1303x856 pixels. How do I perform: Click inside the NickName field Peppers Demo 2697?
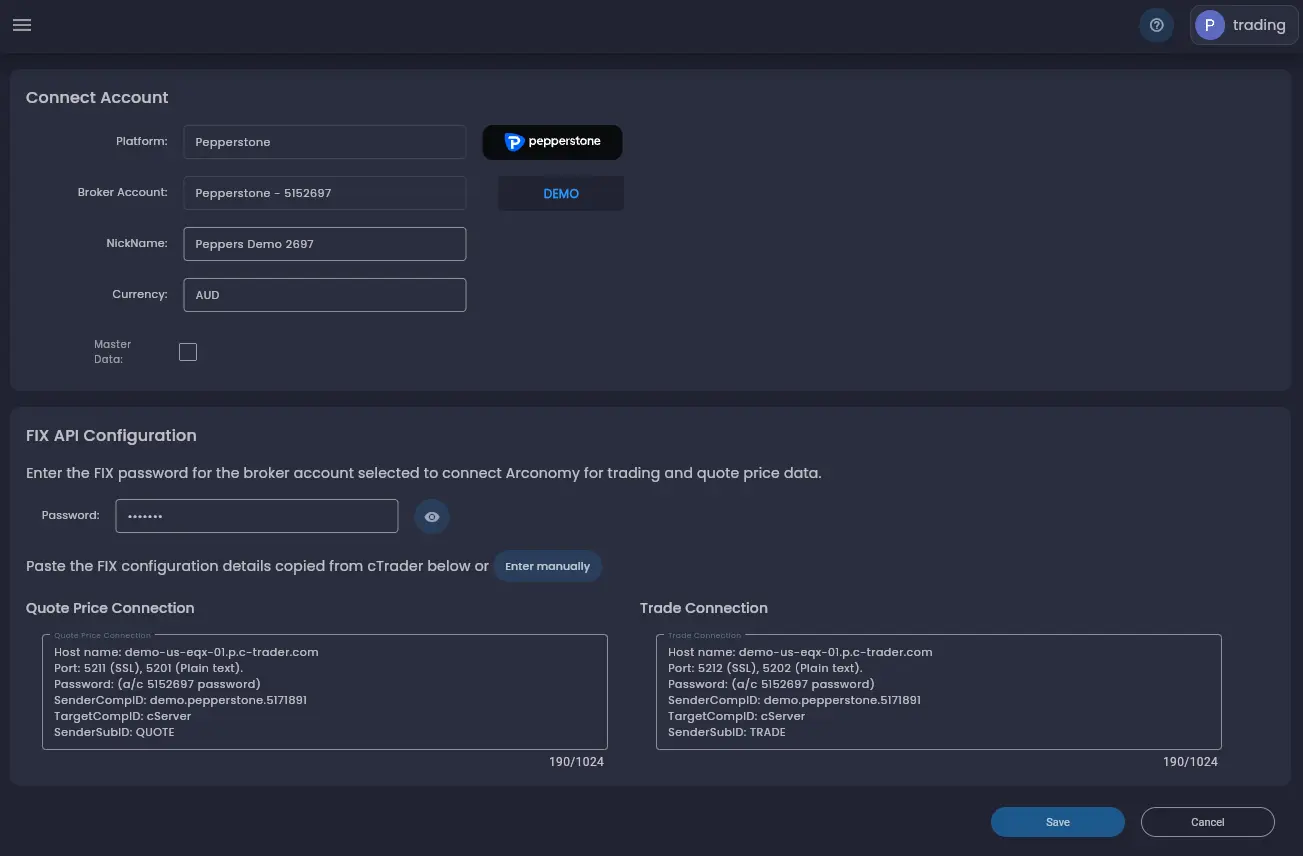(324, 243)
